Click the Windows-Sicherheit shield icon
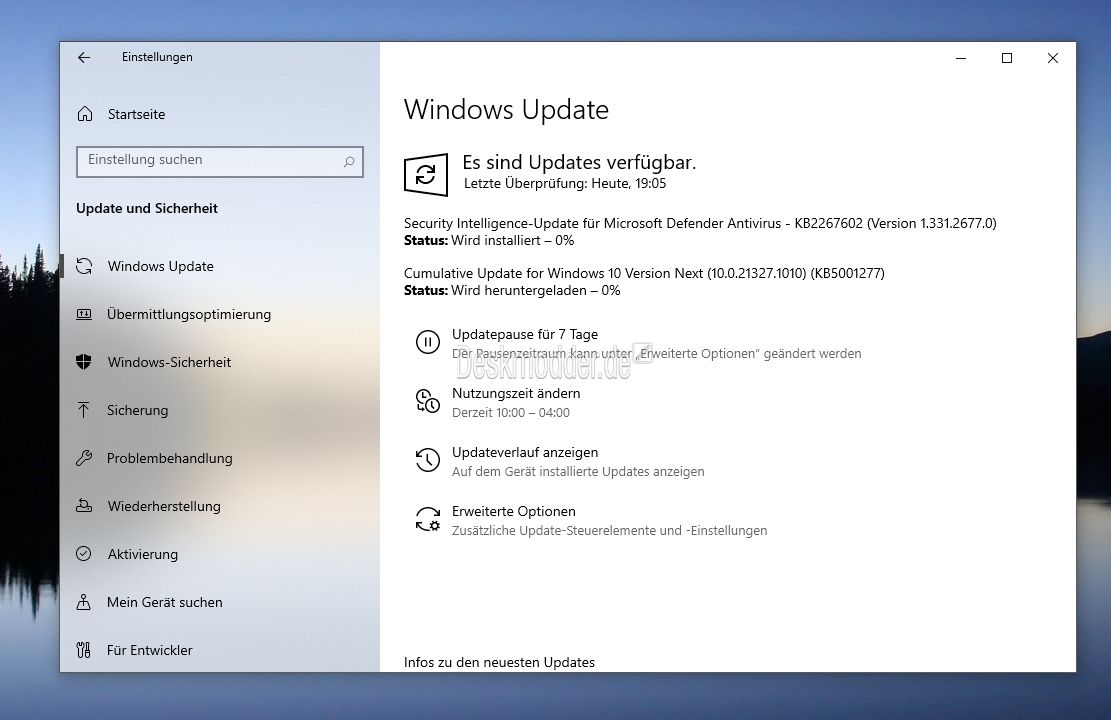Image resolution: width=1111 pixels, height=720 pixels. click(85, 362)
